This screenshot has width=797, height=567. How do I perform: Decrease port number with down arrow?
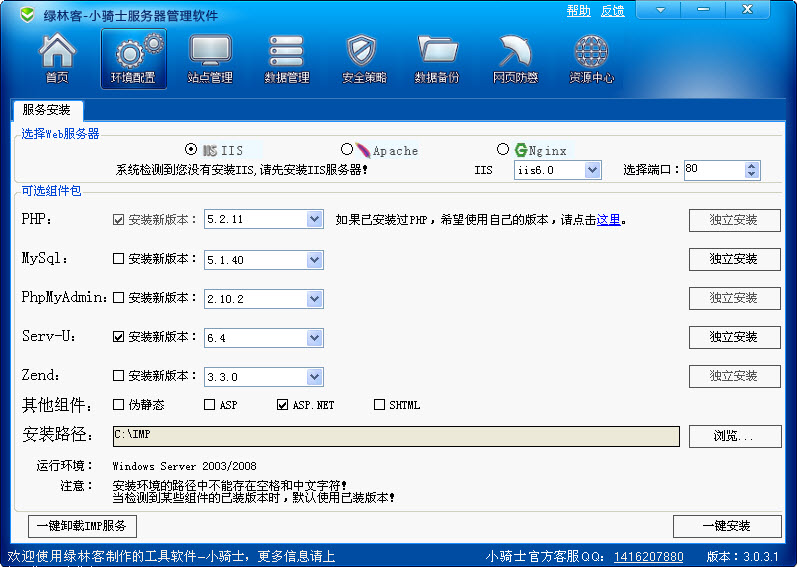(x=752, y=174)
